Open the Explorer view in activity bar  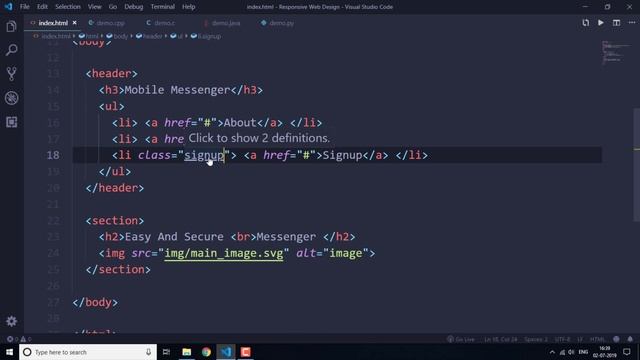click(11, 27)
